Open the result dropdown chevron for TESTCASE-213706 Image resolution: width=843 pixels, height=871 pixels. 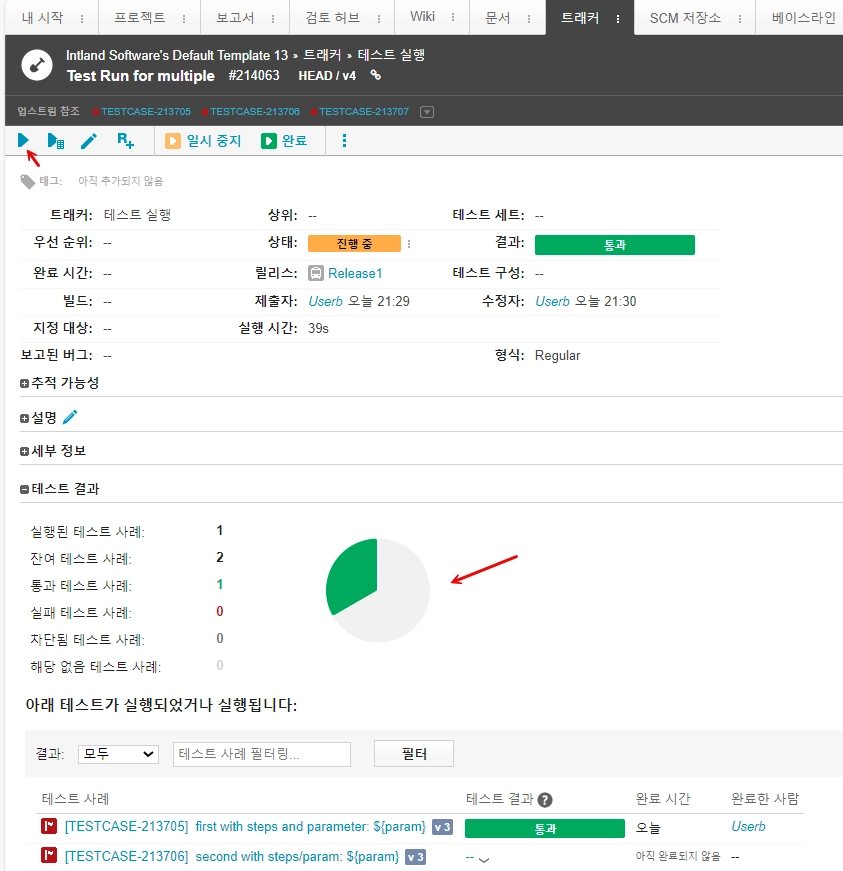pos(484,859)
